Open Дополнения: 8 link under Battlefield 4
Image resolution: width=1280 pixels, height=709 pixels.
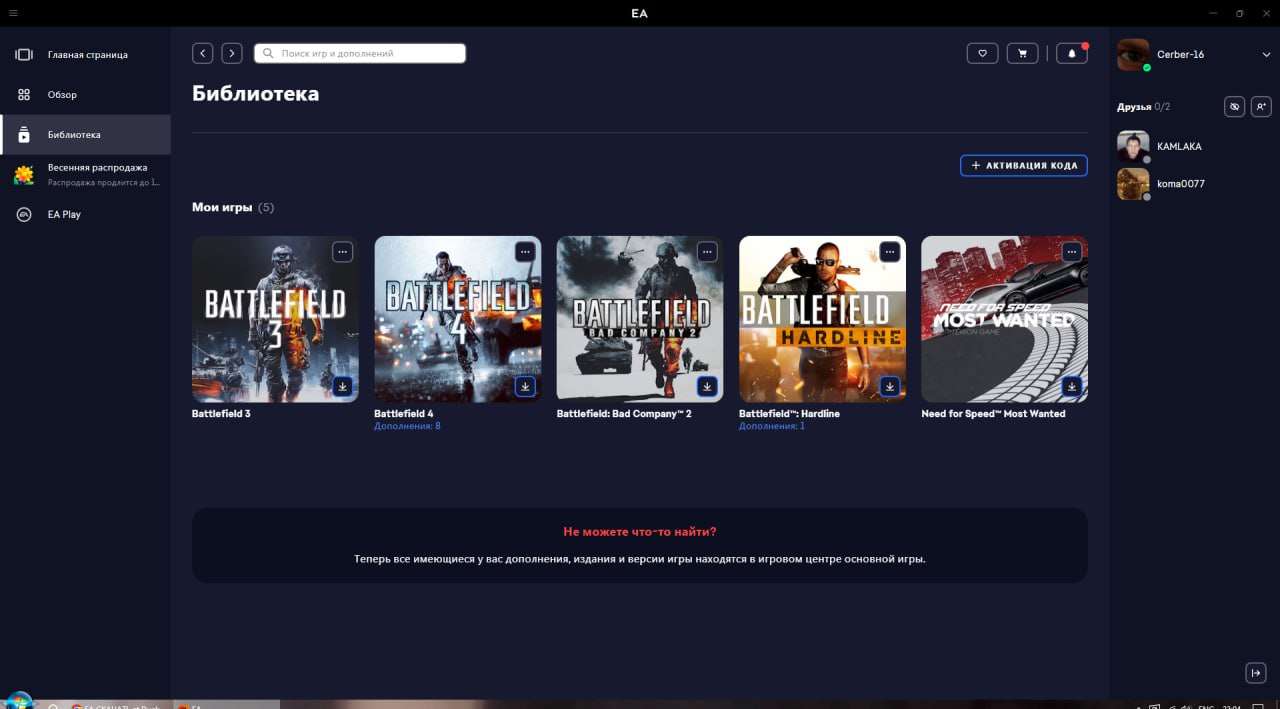[x=407, y=425]
